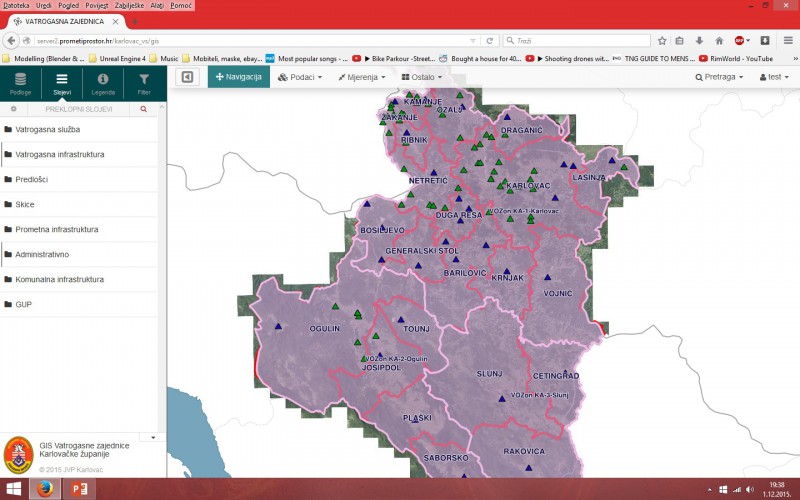The height and width of the screenshot is (500, 800).
Task: Click the Firefox reload page button
Action: tap(490, 41)
